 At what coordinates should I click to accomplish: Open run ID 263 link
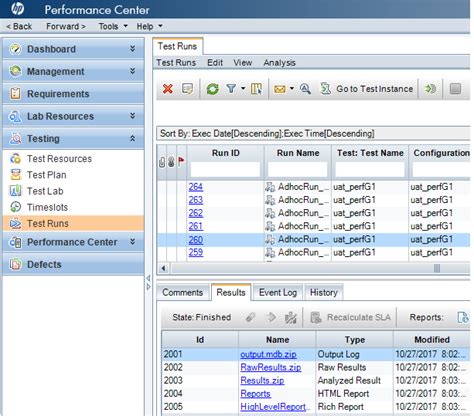(196, 200)
